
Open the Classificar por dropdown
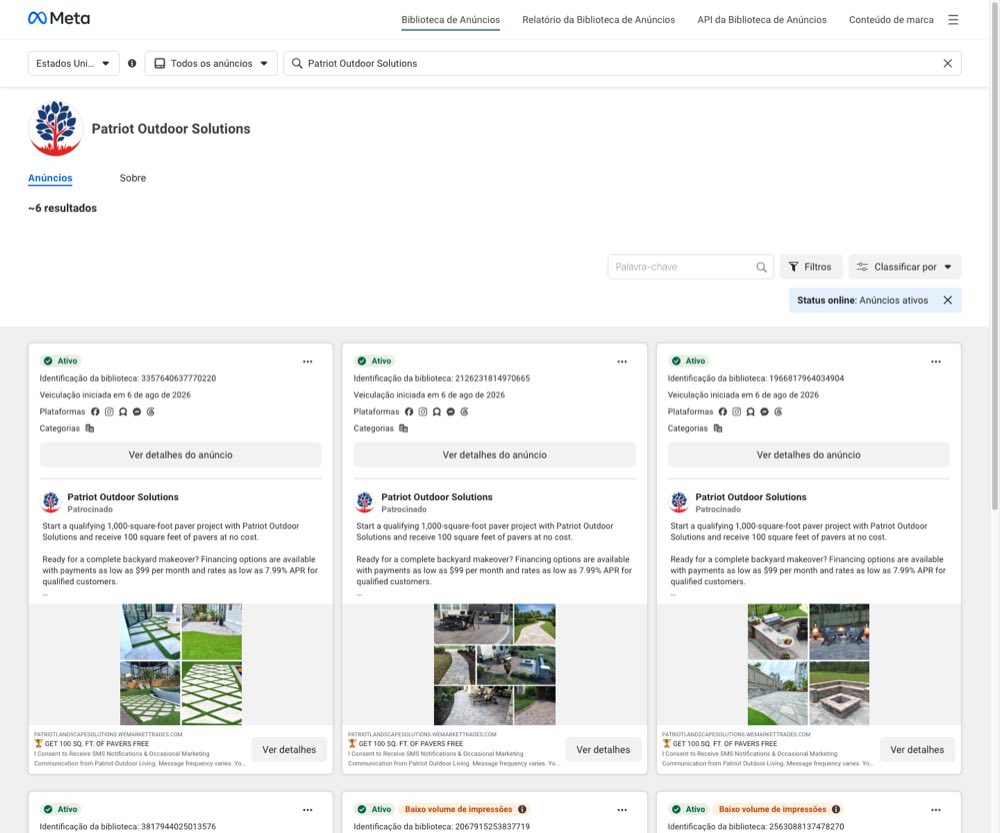(x=904, y=267)
